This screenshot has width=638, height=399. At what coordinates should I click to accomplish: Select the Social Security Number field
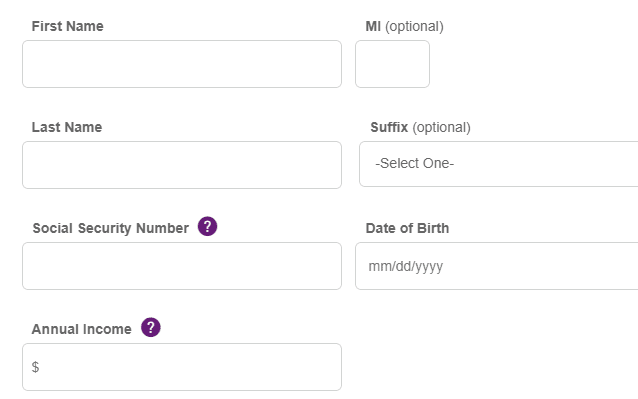pos(182,266)
